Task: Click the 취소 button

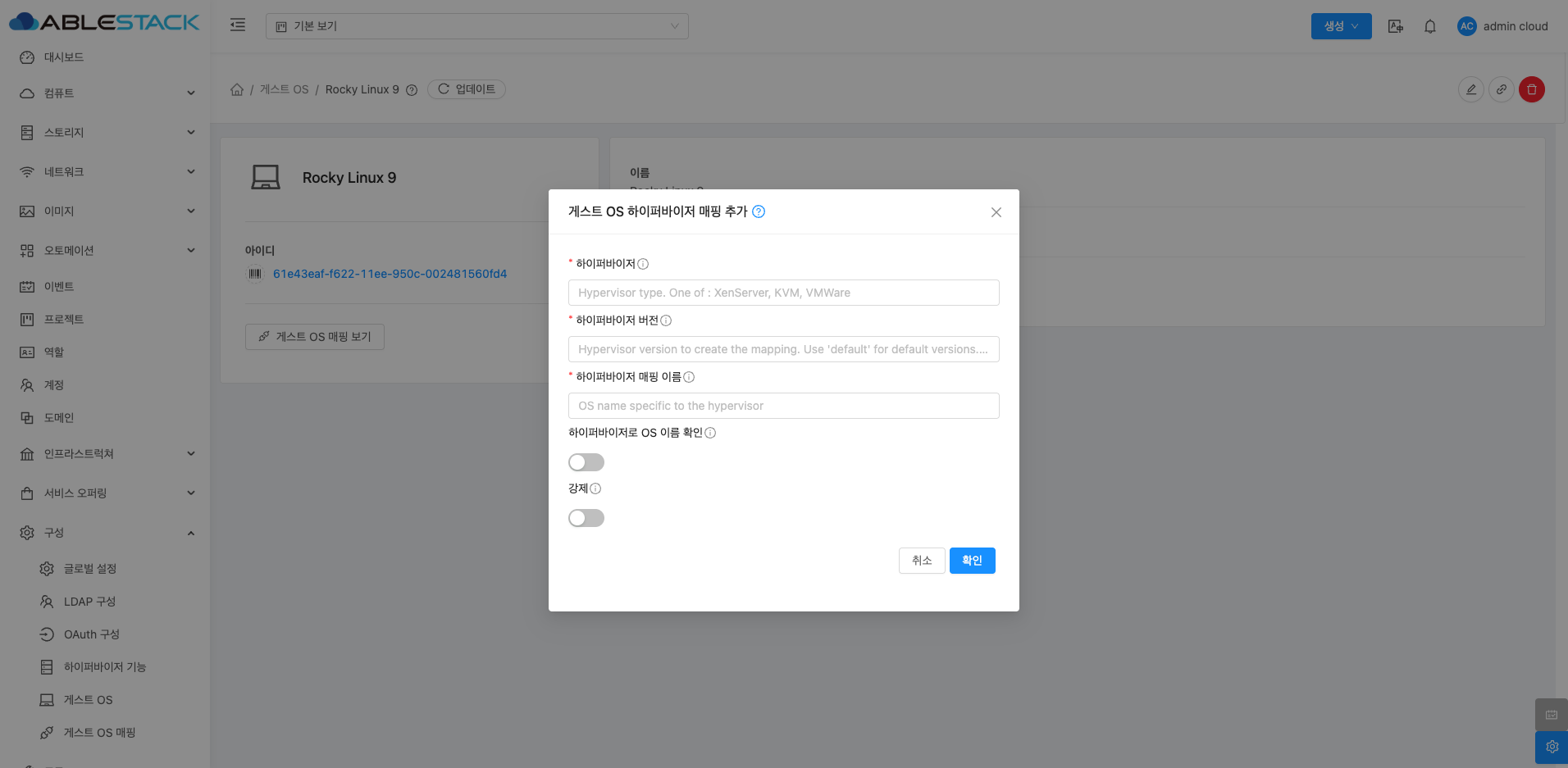Action: pos(922,561)
